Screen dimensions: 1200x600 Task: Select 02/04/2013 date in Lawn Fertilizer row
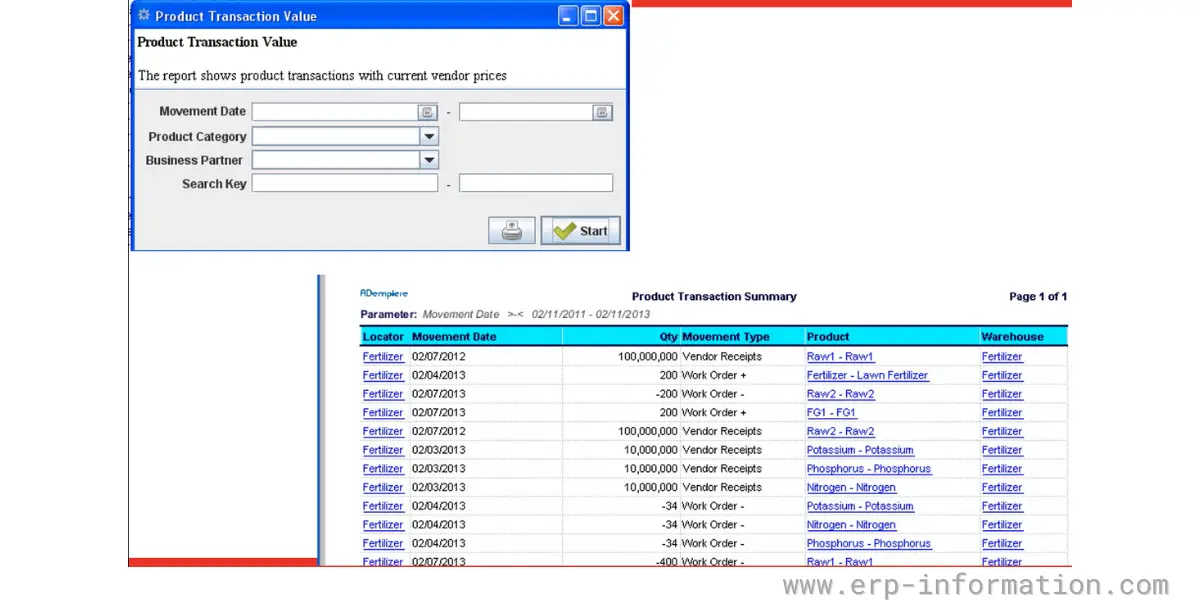pyautogui.click(x=439, y=376)
